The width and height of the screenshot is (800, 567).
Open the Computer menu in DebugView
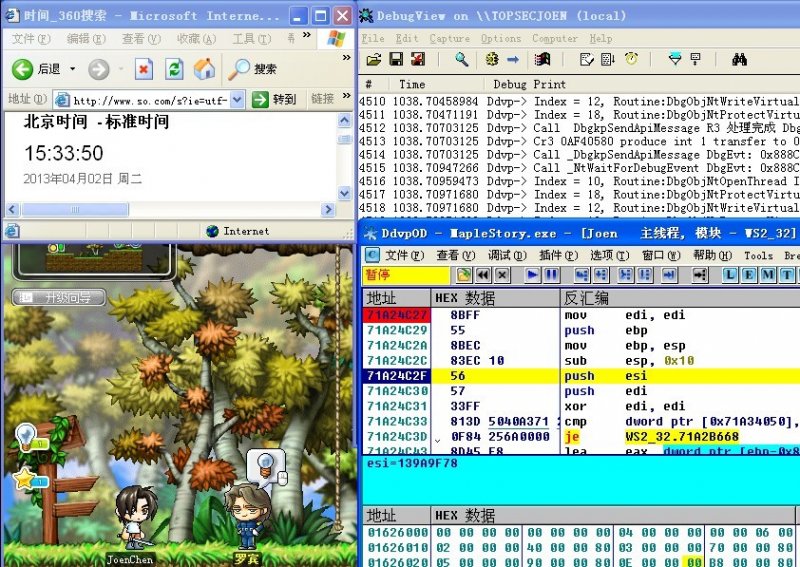coord(555,38)
